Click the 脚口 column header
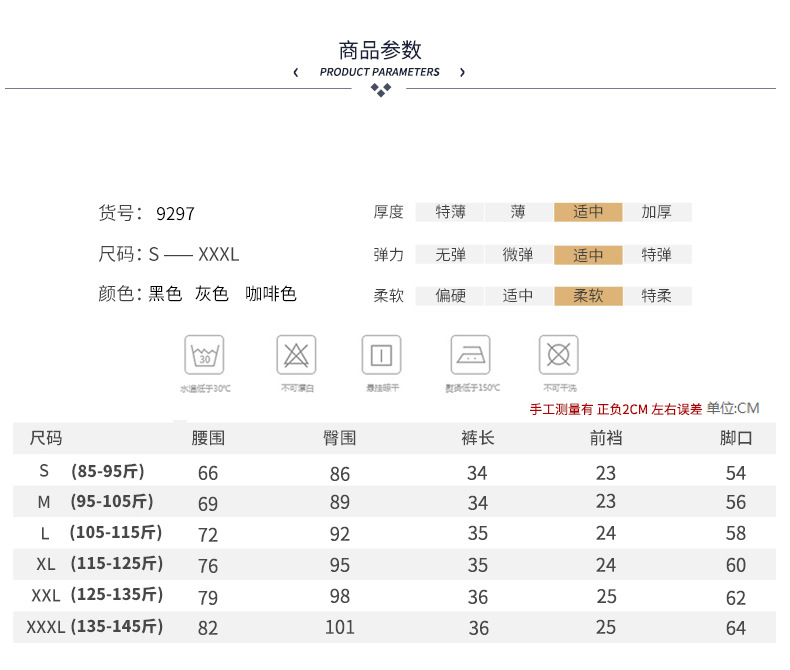The height and width of the screenshot is (670, 790). point(735,438)
